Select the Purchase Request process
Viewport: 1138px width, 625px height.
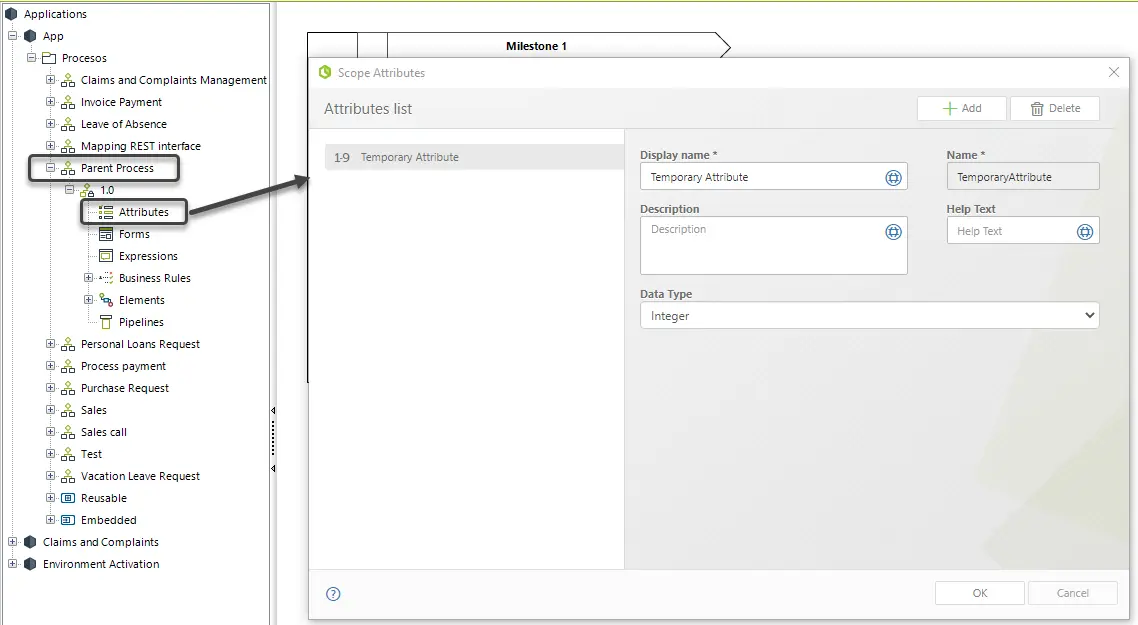[x=125, y=388]
